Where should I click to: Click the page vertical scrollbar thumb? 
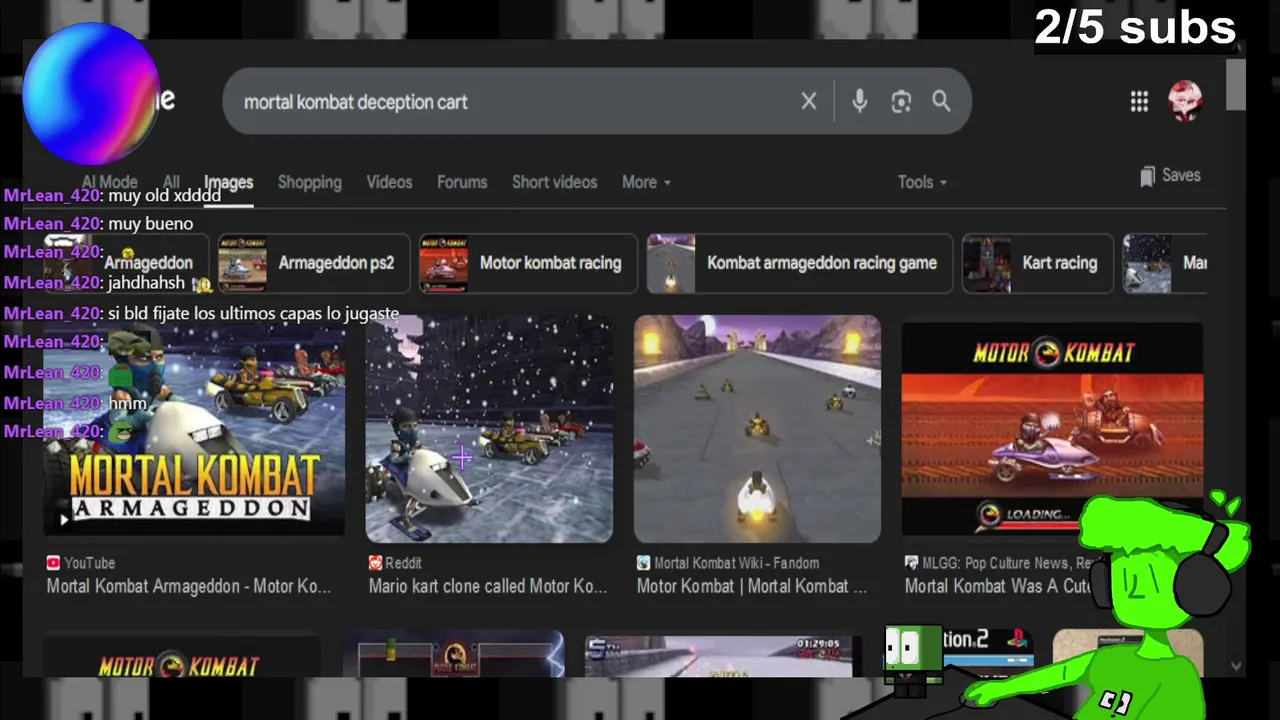(1236, 85)
